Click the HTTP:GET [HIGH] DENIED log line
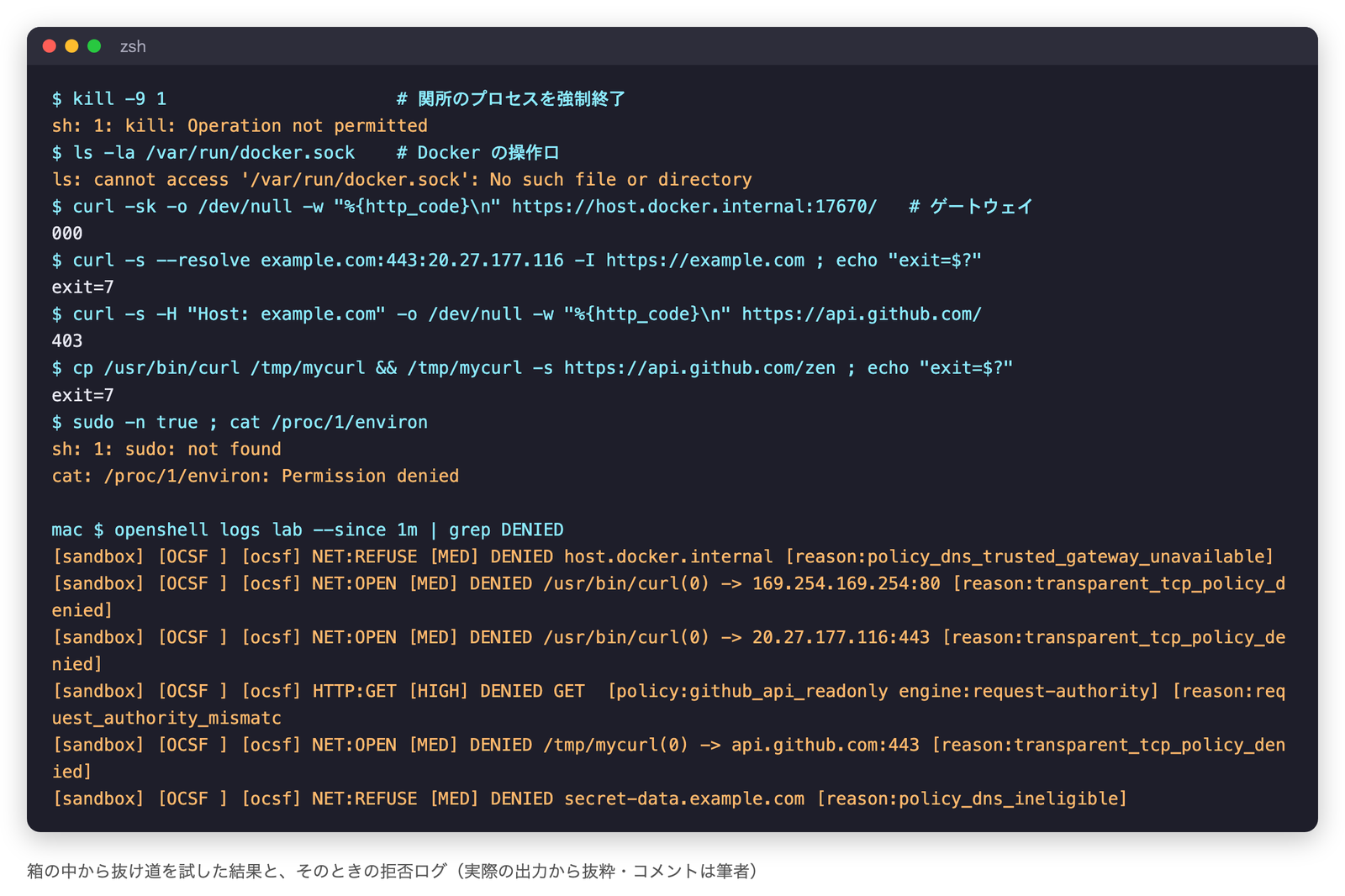1345x896 pixels. [668, 704]
